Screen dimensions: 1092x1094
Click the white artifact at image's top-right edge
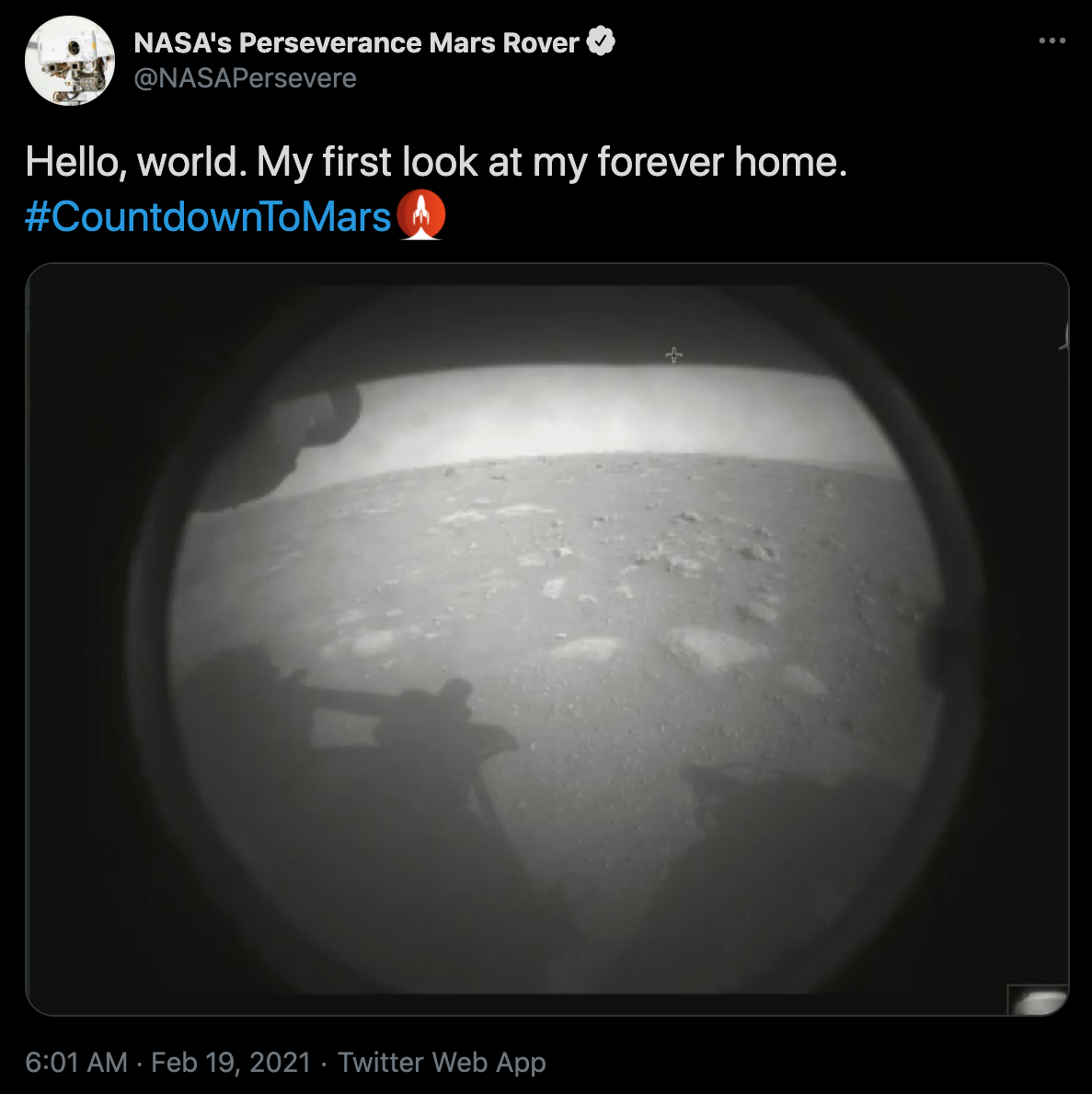[1064, 337]
